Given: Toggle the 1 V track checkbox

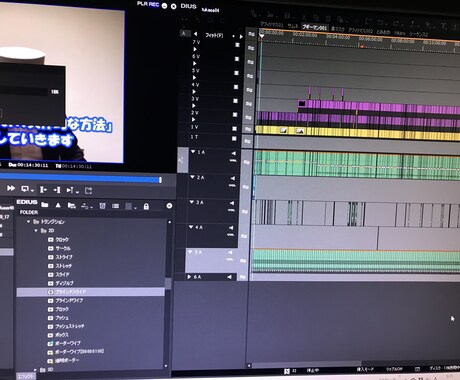Looking at the screenshot, I should pos(234,129).
